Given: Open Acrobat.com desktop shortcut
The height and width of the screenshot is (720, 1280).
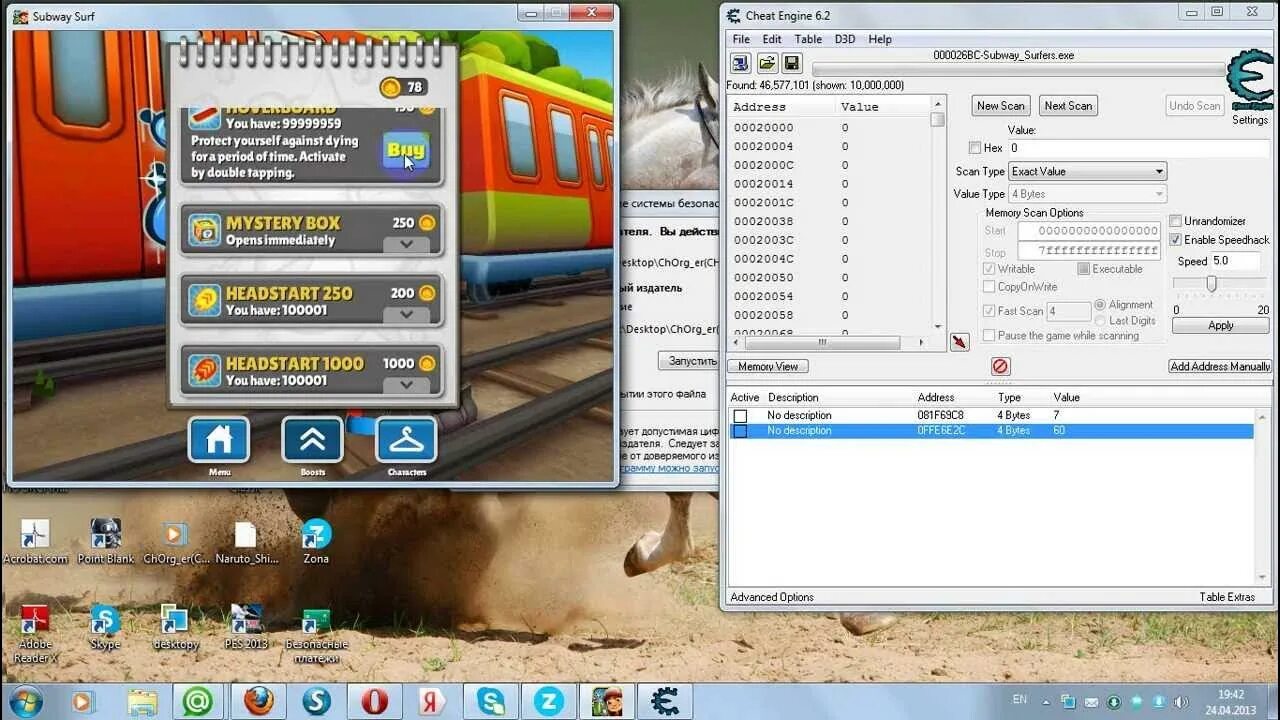Looking at the screenshot, I should pyautogui.click(x=35, y=541).
